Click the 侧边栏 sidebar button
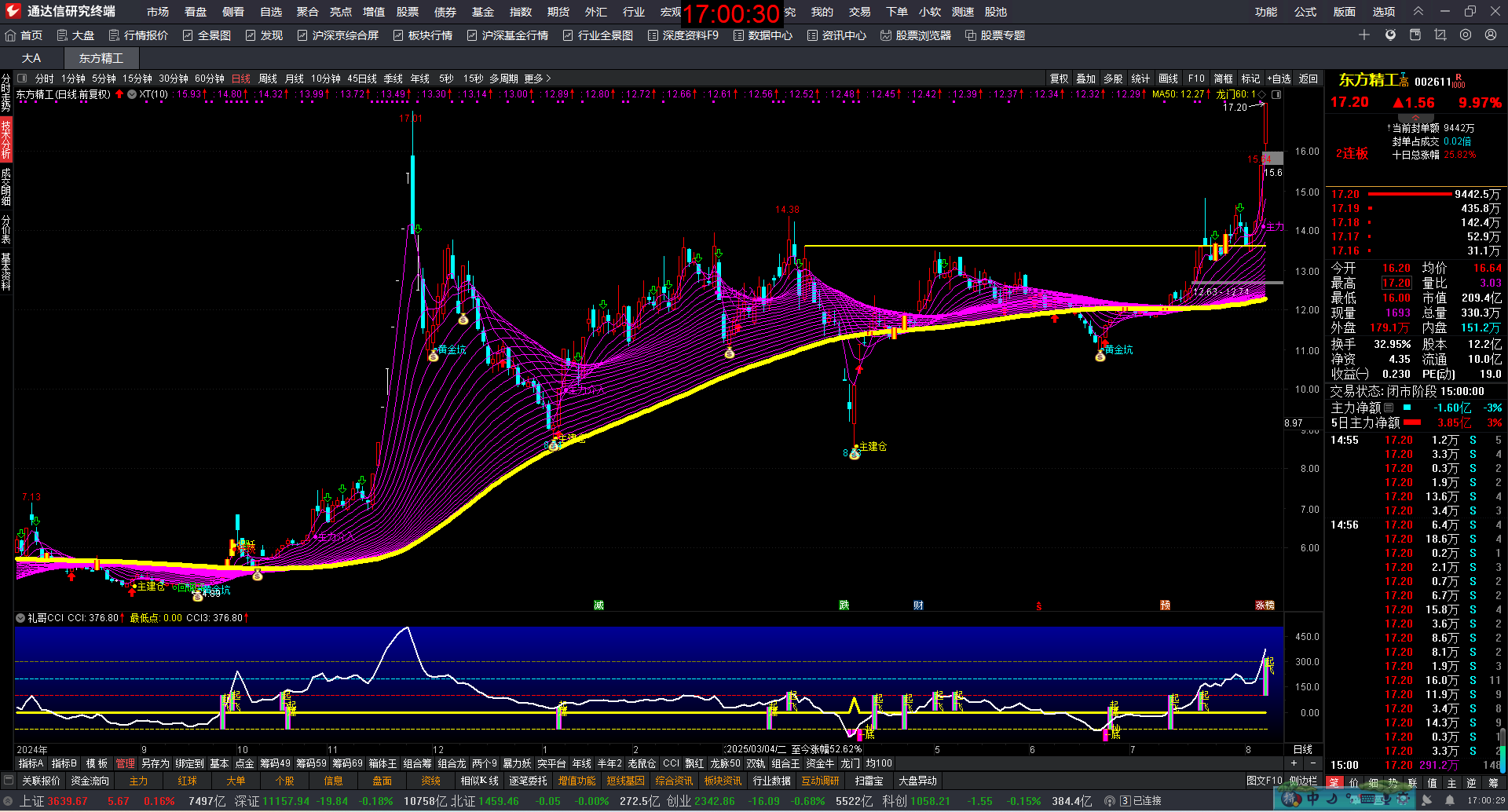 pos(1304,781)
